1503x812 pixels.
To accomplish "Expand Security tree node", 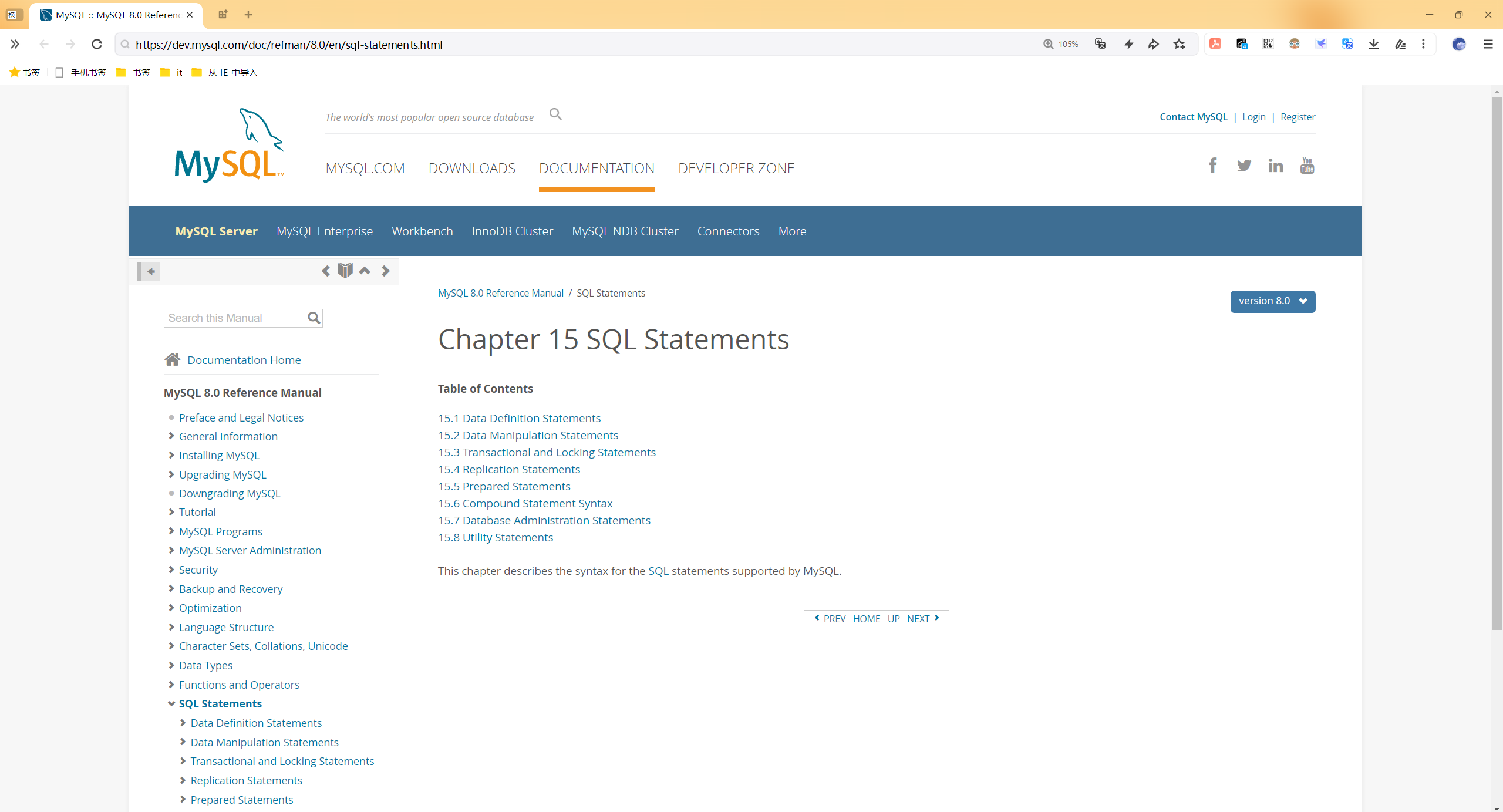I will [171, 570].
